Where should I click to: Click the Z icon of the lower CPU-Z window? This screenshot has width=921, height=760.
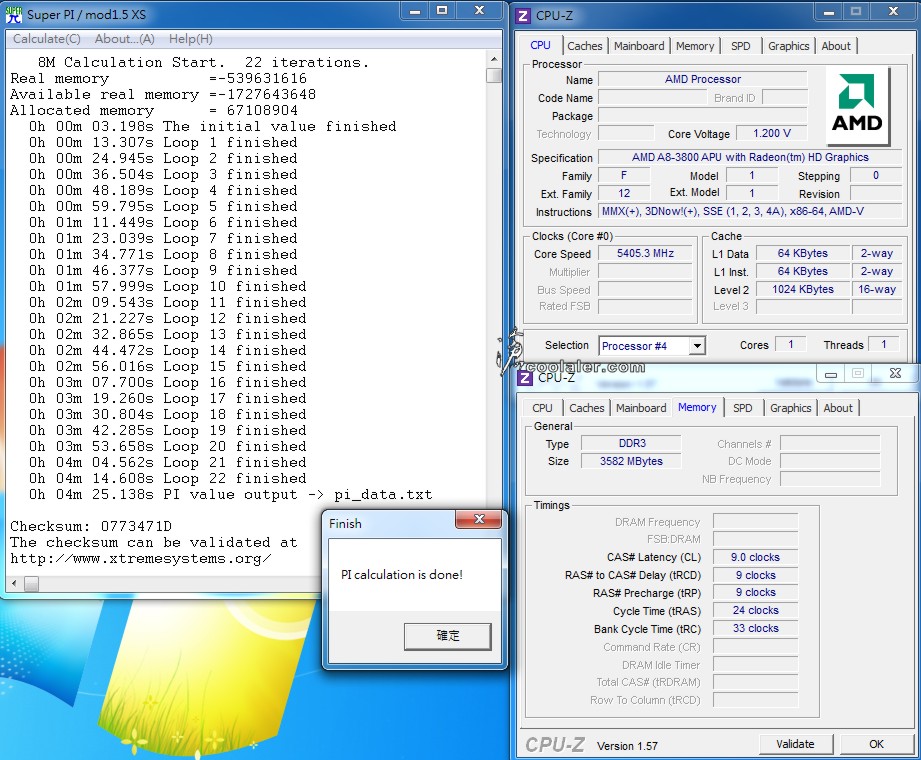coord(525,378)
